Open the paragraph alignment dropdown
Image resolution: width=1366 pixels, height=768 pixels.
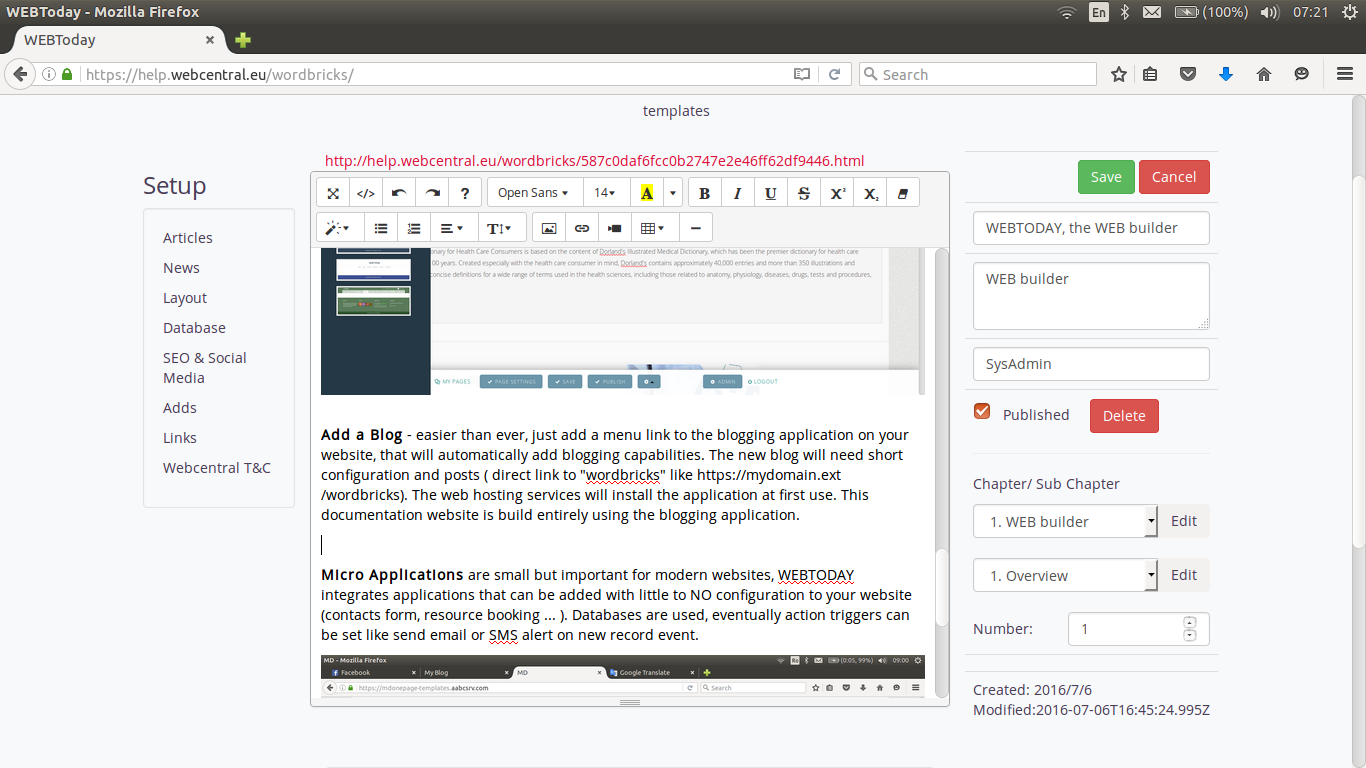click(x=452, y=228)
